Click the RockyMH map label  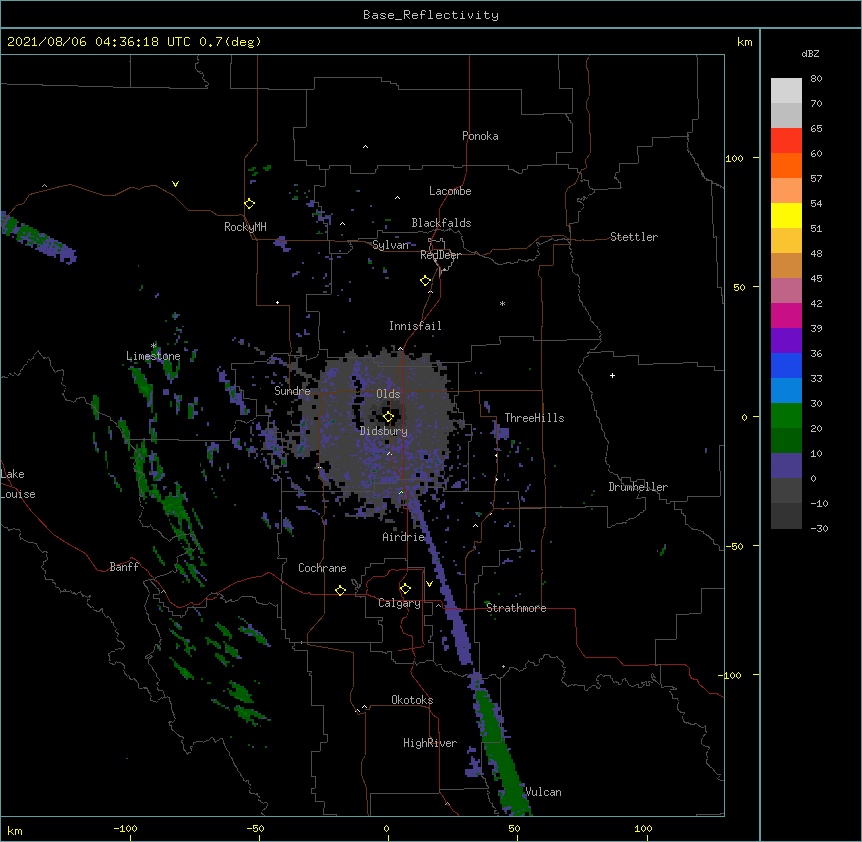(x=245, y=227)
